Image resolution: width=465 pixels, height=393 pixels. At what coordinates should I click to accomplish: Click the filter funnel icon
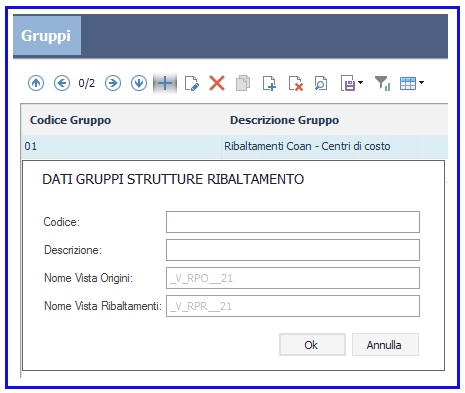point(382,83)
